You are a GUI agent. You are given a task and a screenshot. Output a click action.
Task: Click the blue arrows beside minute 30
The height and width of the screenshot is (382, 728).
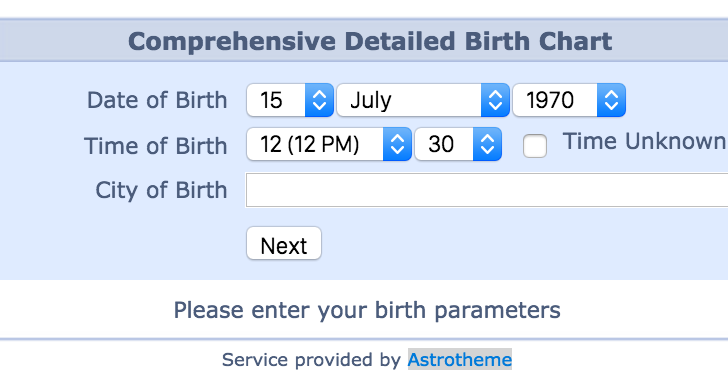pyautogui.click(x=487, y=144)
